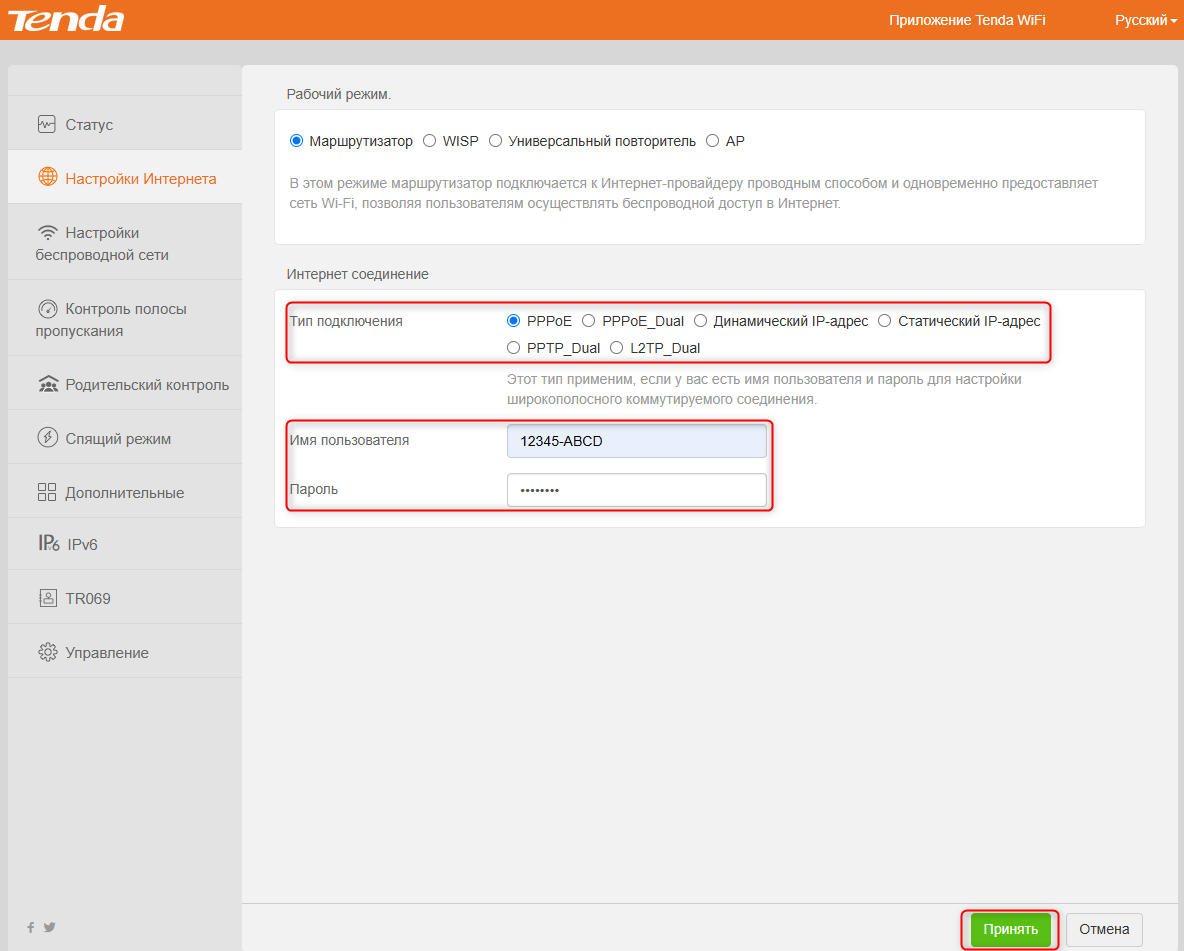Click the parental control family icon

47,385
